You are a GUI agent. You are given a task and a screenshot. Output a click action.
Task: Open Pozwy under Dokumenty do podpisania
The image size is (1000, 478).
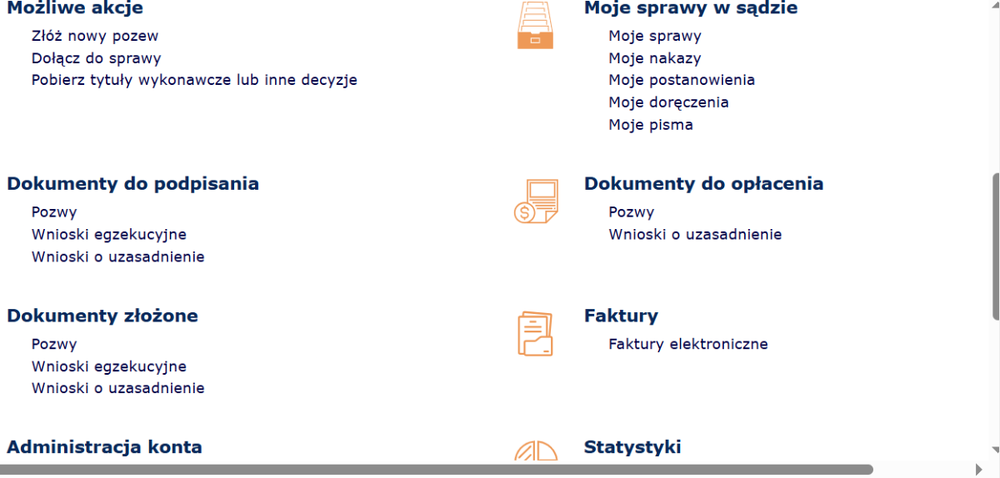(54, 212)
